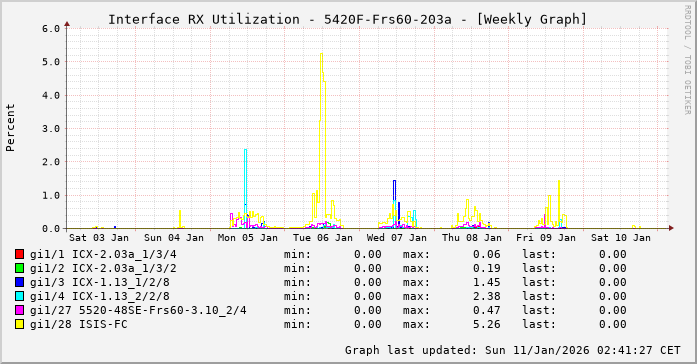Image resolution: width=697 pixels, height=364 pixels.
Task: Click x-axis label 'Fri 09 Jan'
Action: click(546, 238)
